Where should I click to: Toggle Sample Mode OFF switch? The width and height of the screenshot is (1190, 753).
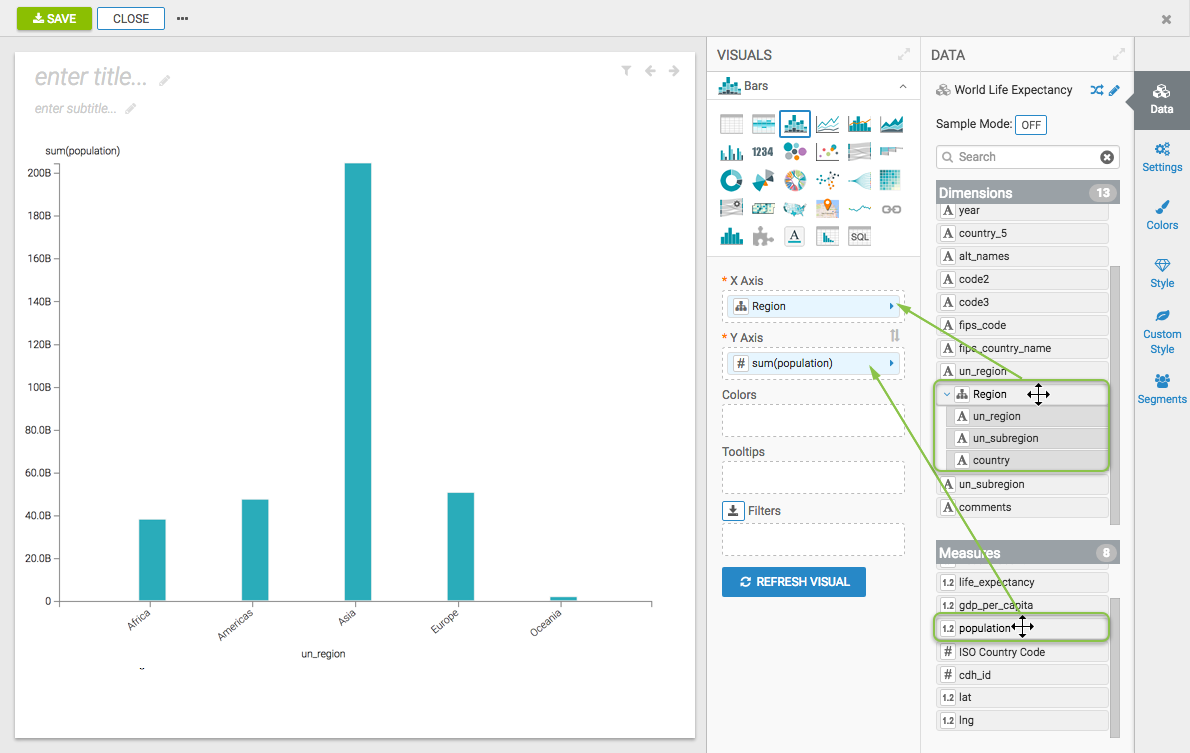(1030, 125)
